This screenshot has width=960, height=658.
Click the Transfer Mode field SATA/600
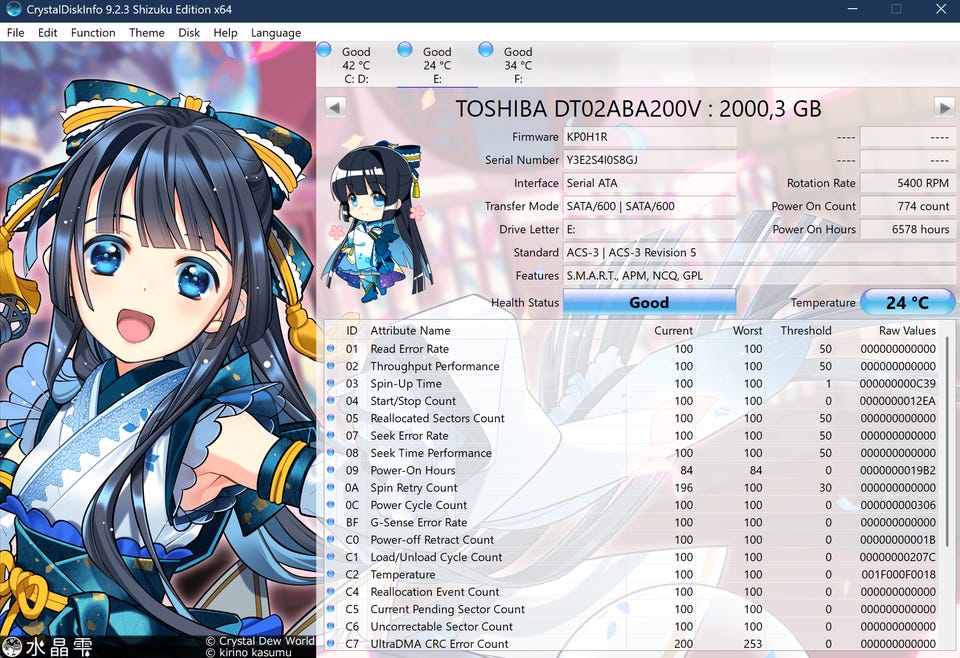pyautogui.click(x=649, y=206)
